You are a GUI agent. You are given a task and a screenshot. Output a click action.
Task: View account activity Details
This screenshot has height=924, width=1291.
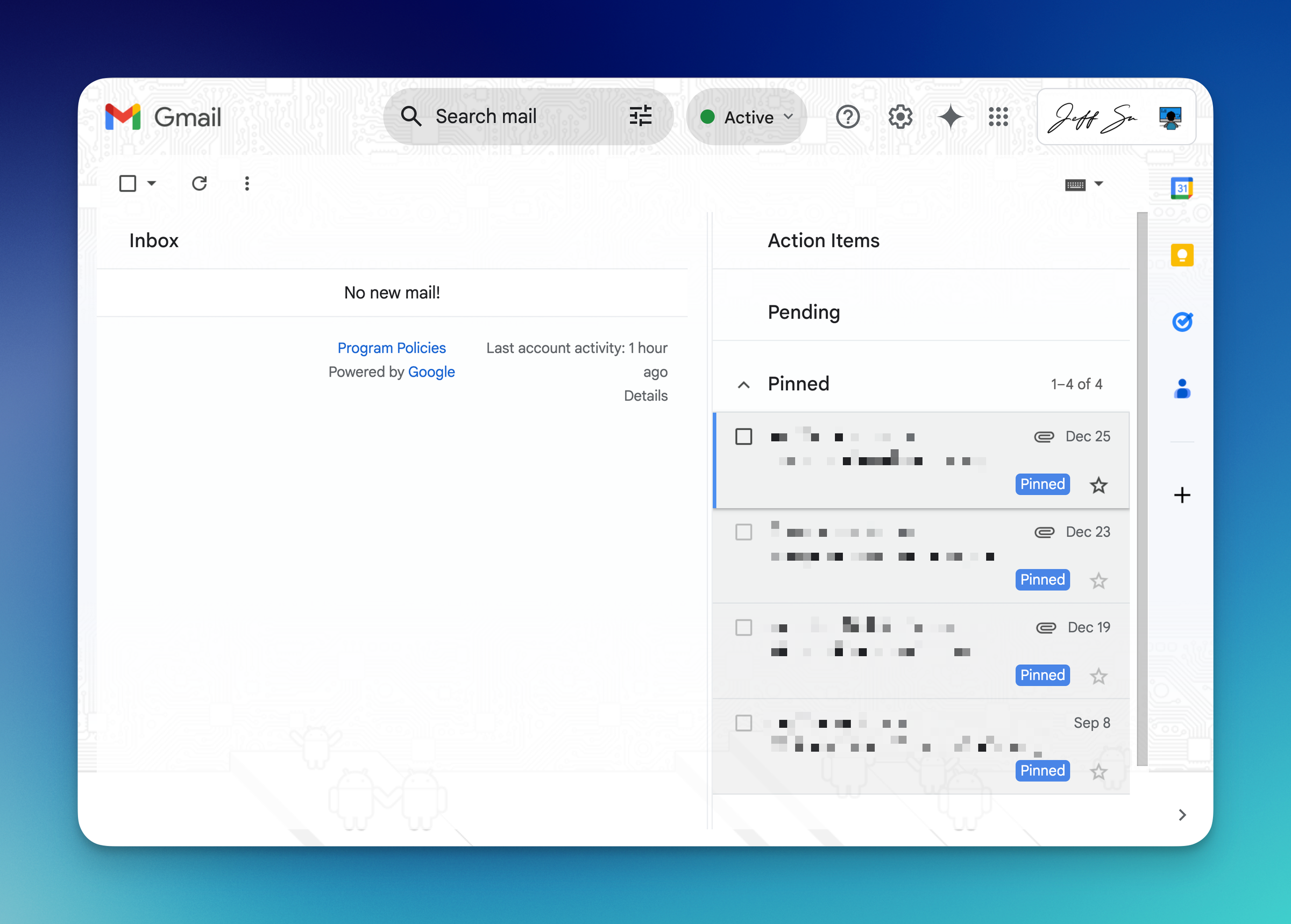[x=645, y=395]
